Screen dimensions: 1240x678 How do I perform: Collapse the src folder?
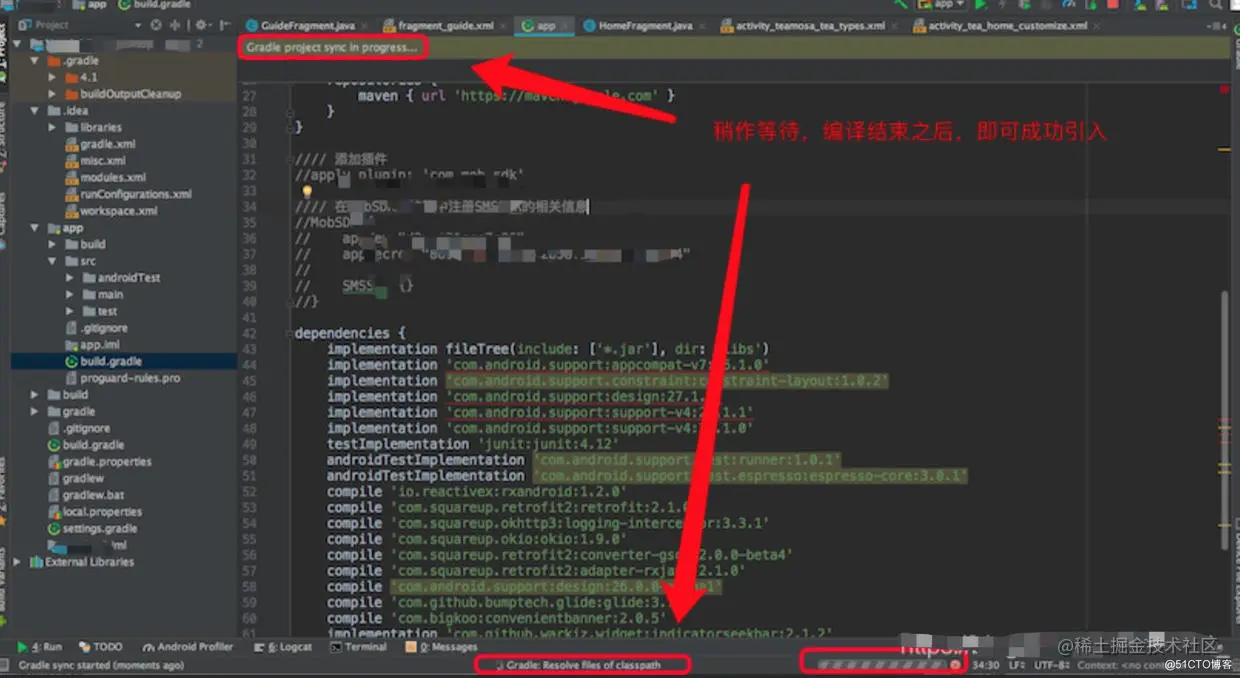(x=52, y=261)
